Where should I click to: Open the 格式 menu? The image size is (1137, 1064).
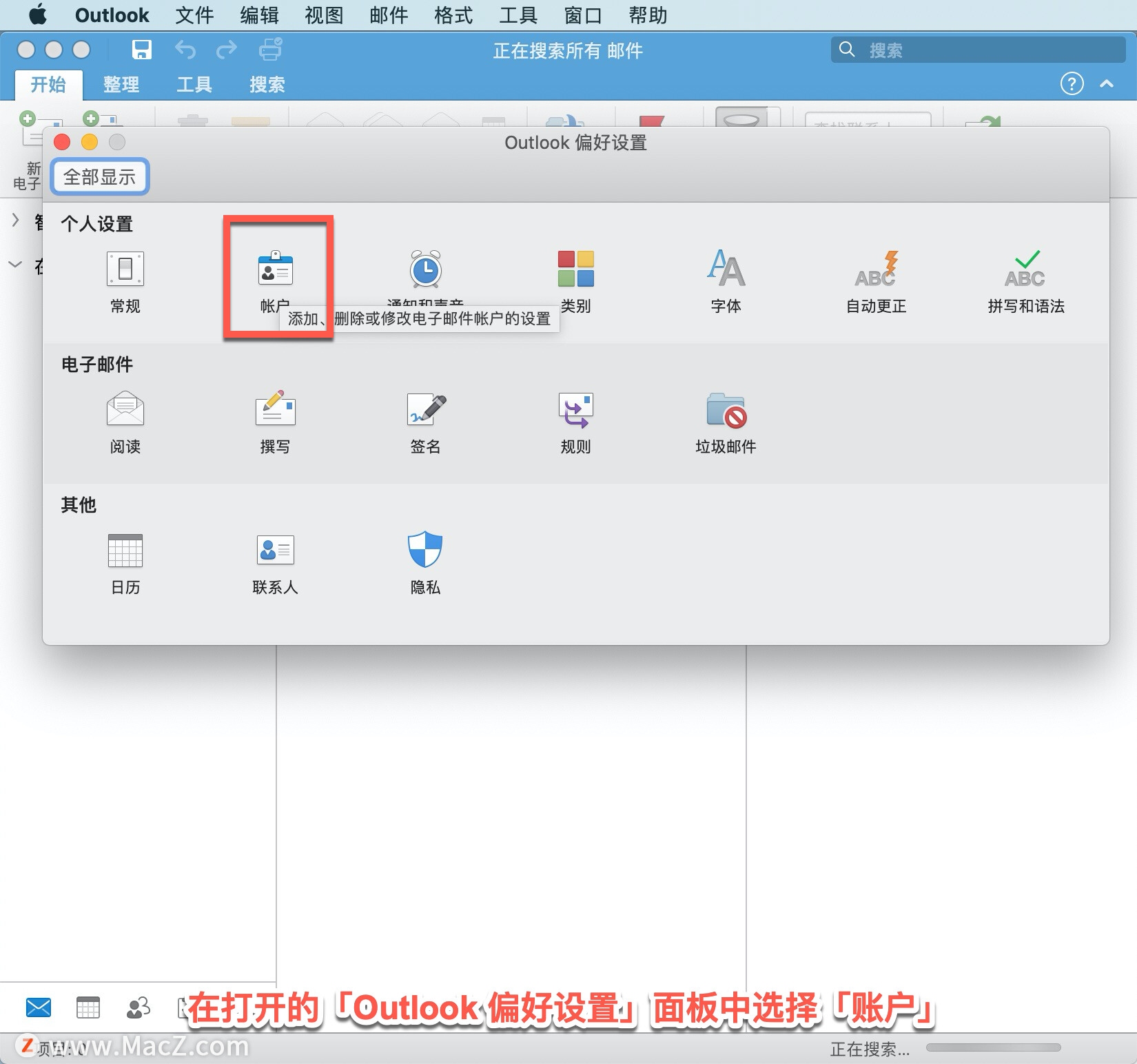click(453, 14)
